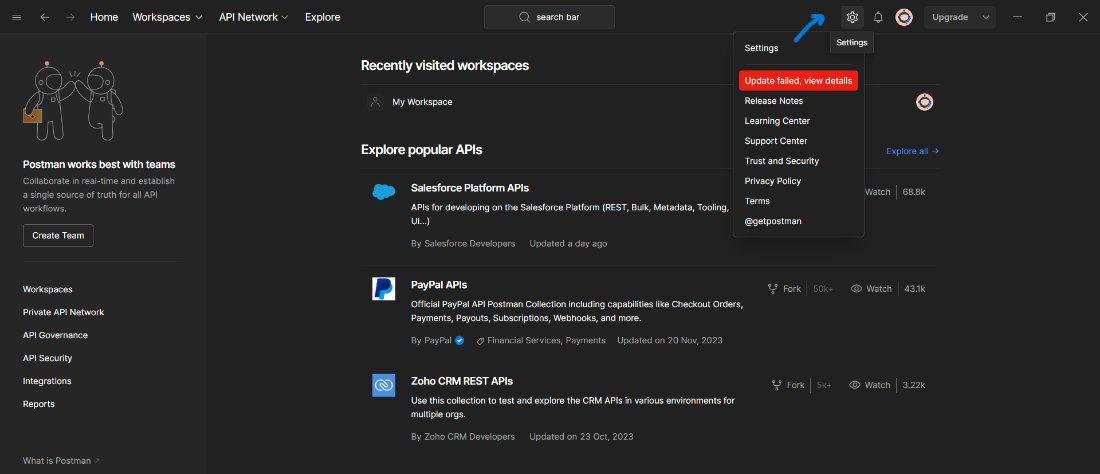The width and height of the screenshot is (1100, 474).
Task: Restore the application window
Action: [1050, 18]
